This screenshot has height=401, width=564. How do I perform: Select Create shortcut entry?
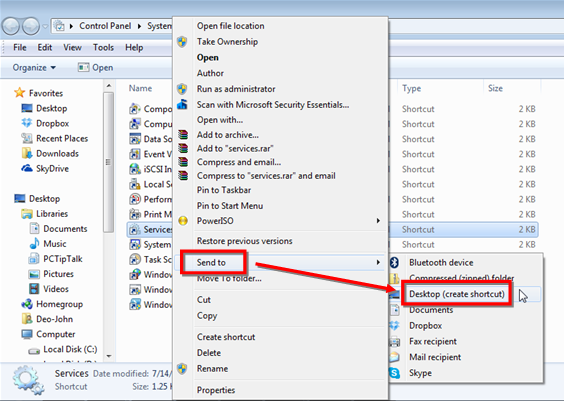(226, 337)
